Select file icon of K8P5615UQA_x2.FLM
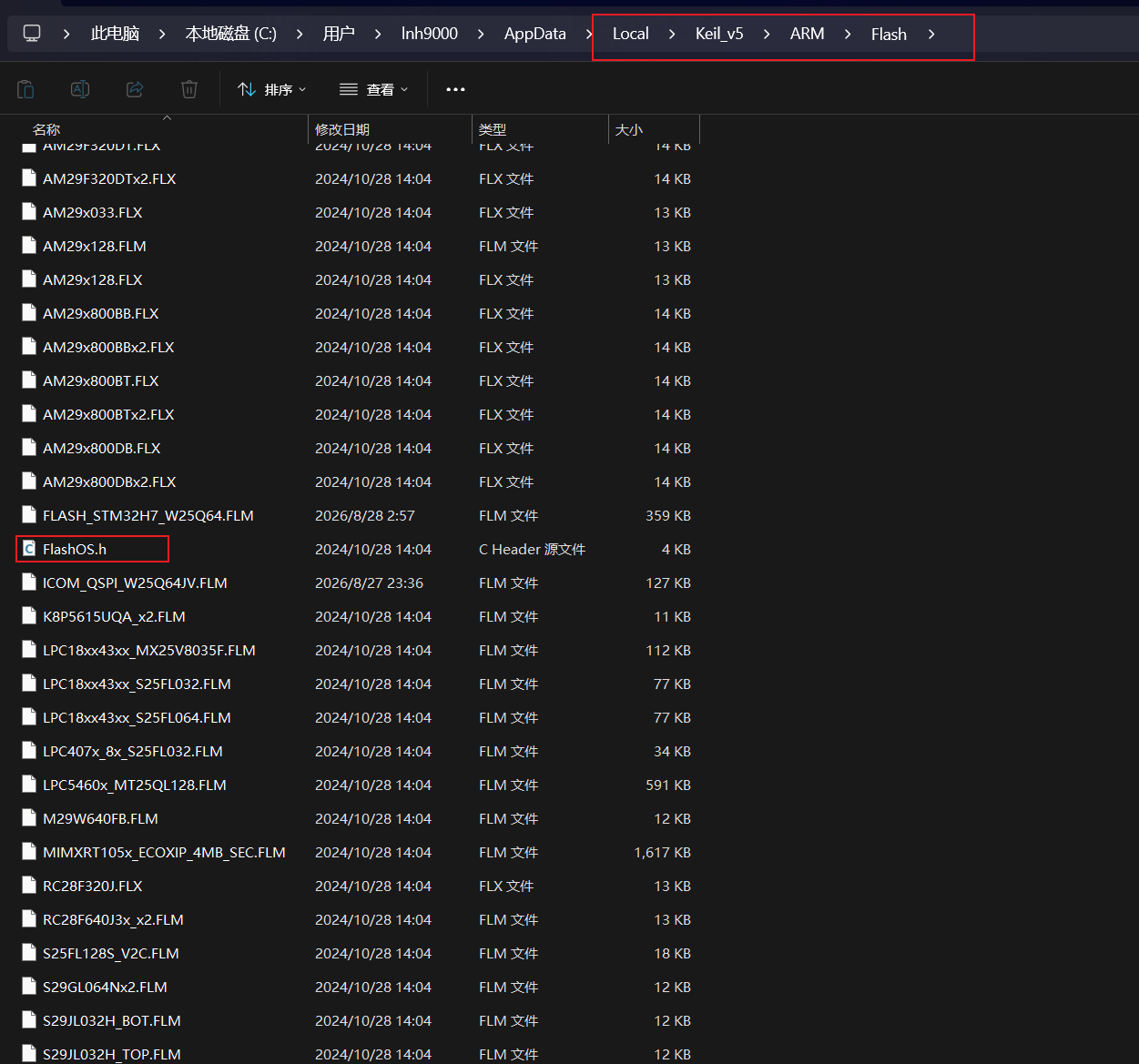Viewport: 1139px width, 1064px height. point(29,616)
